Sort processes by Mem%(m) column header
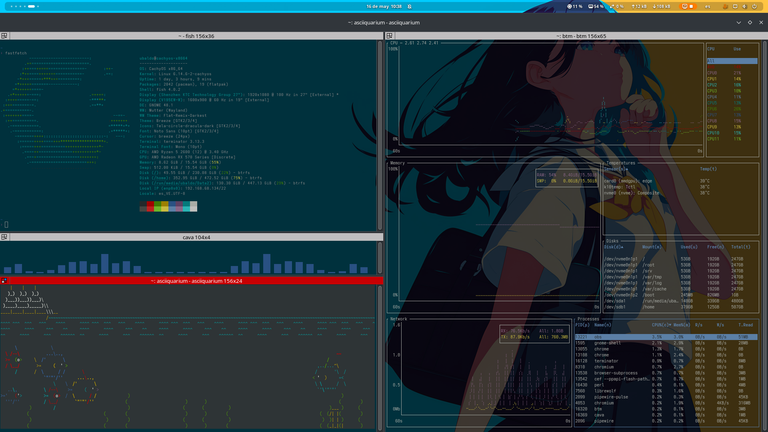 (681, 325)
